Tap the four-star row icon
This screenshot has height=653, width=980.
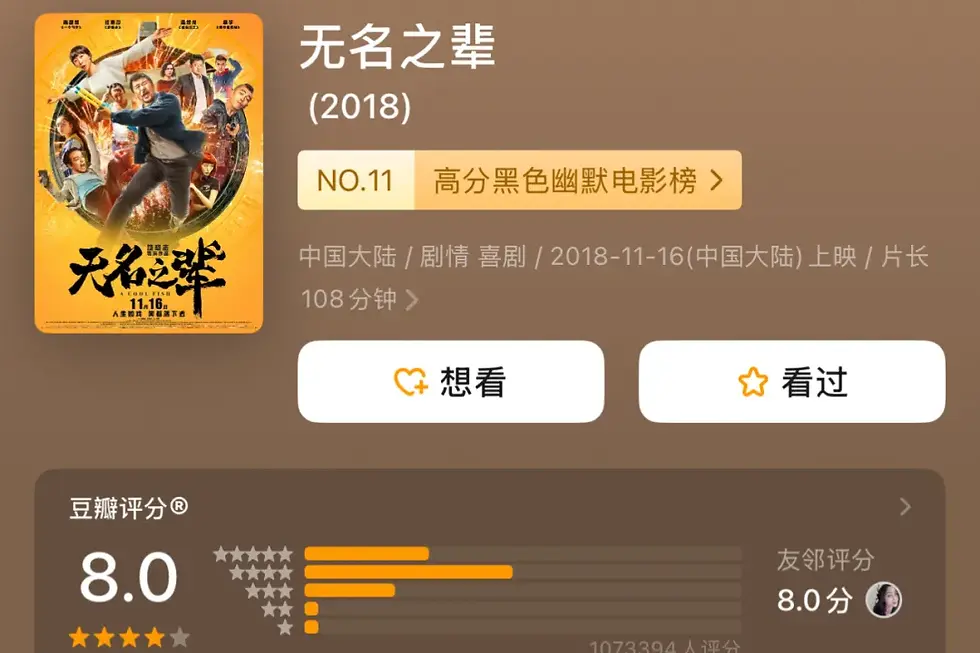pyautogui.click(x=261, y=572)
